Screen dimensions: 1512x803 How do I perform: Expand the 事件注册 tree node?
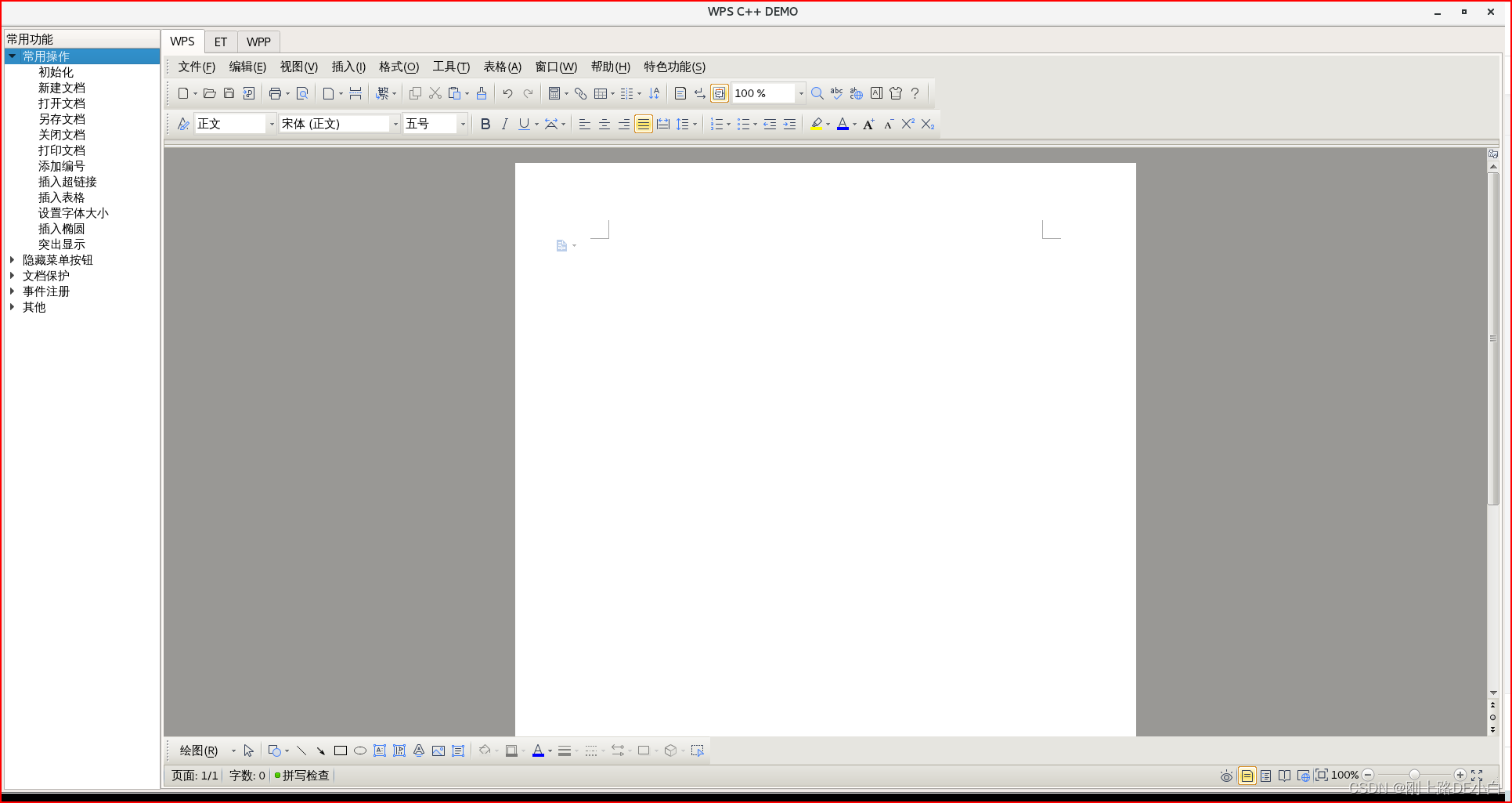point(12,291)
